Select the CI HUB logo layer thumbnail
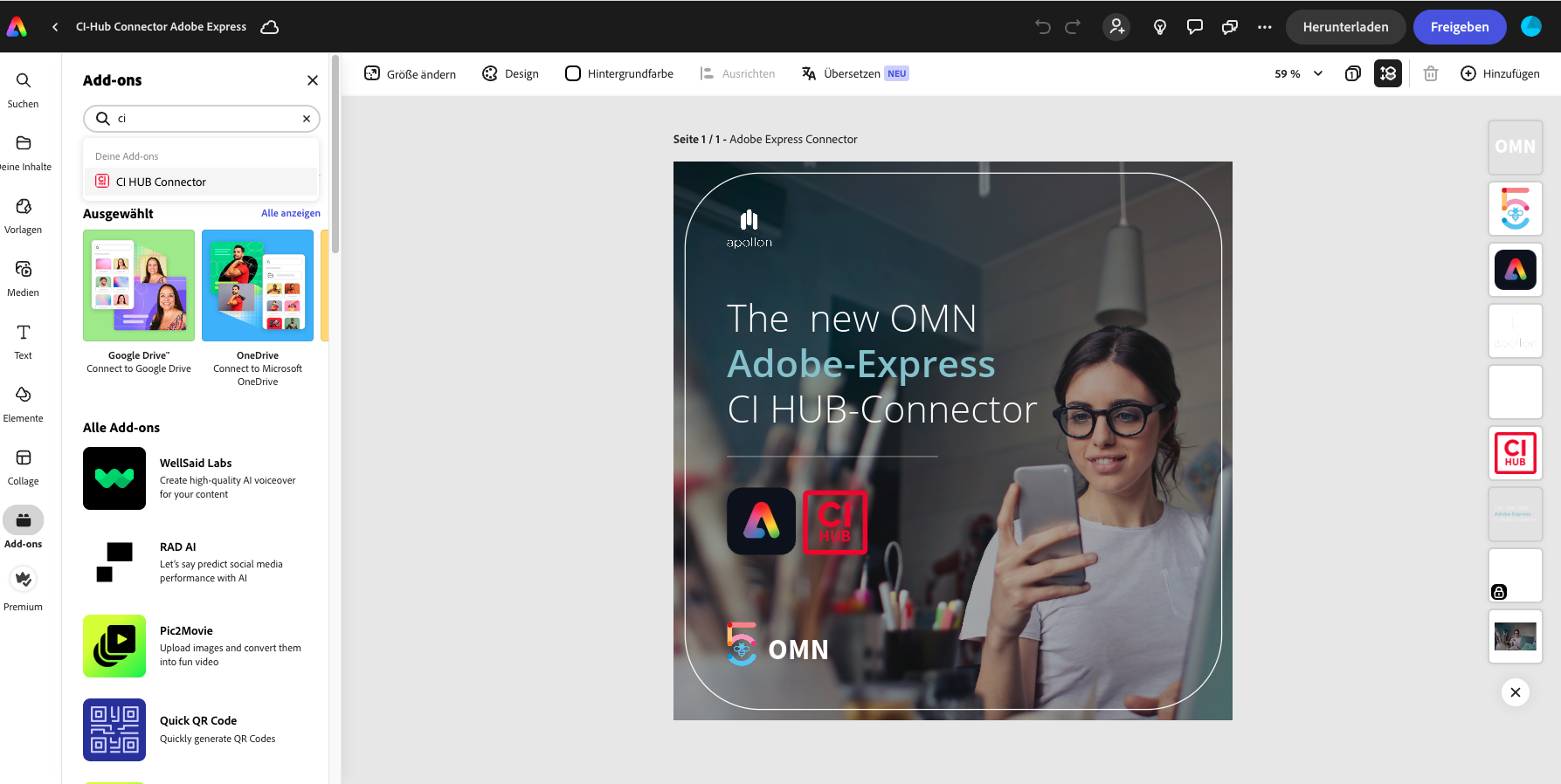The height and width of the screenshot is (784, 1561). [x=1516, y=453]
